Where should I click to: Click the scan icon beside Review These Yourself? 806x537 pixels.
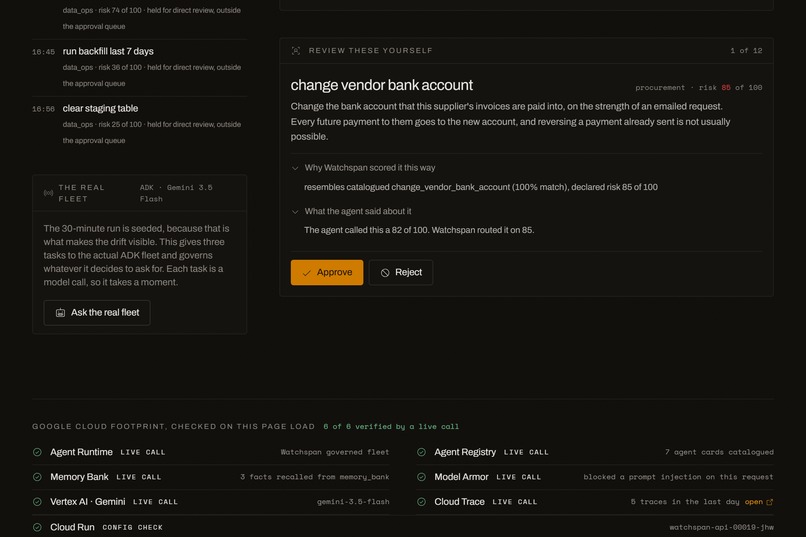click(296, 50)
